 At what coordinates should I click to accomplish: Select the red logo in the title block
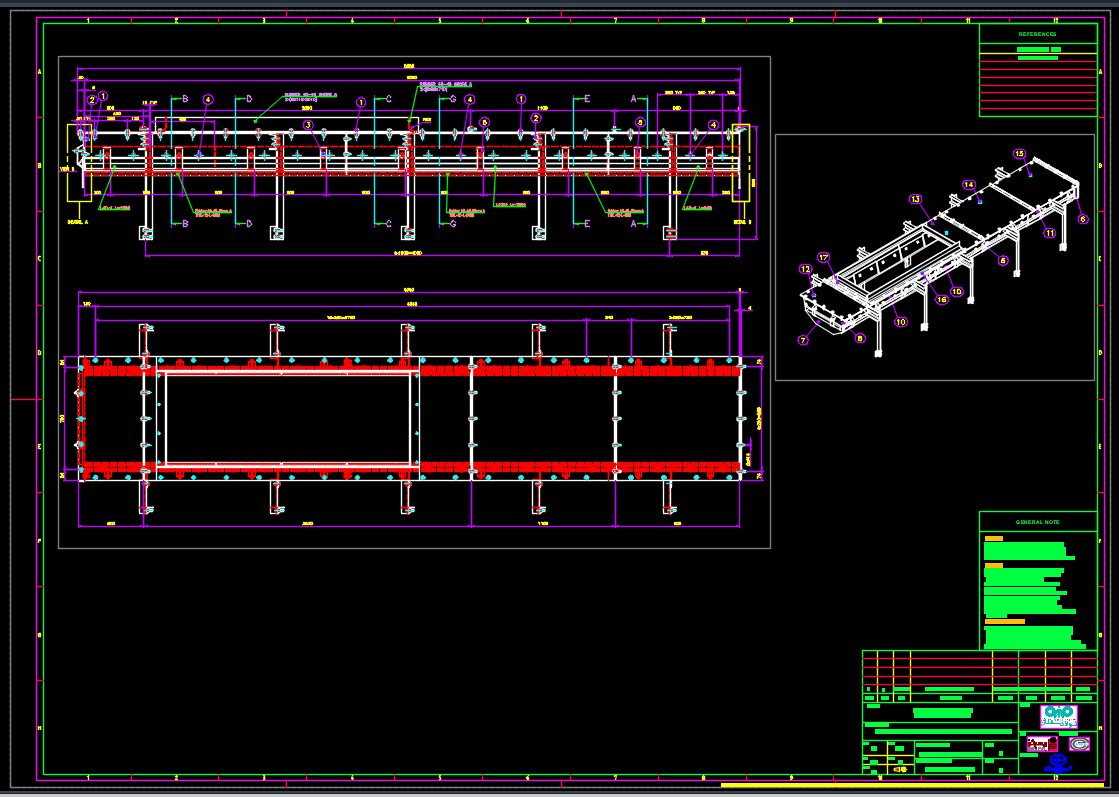[x=1041, y=744]
